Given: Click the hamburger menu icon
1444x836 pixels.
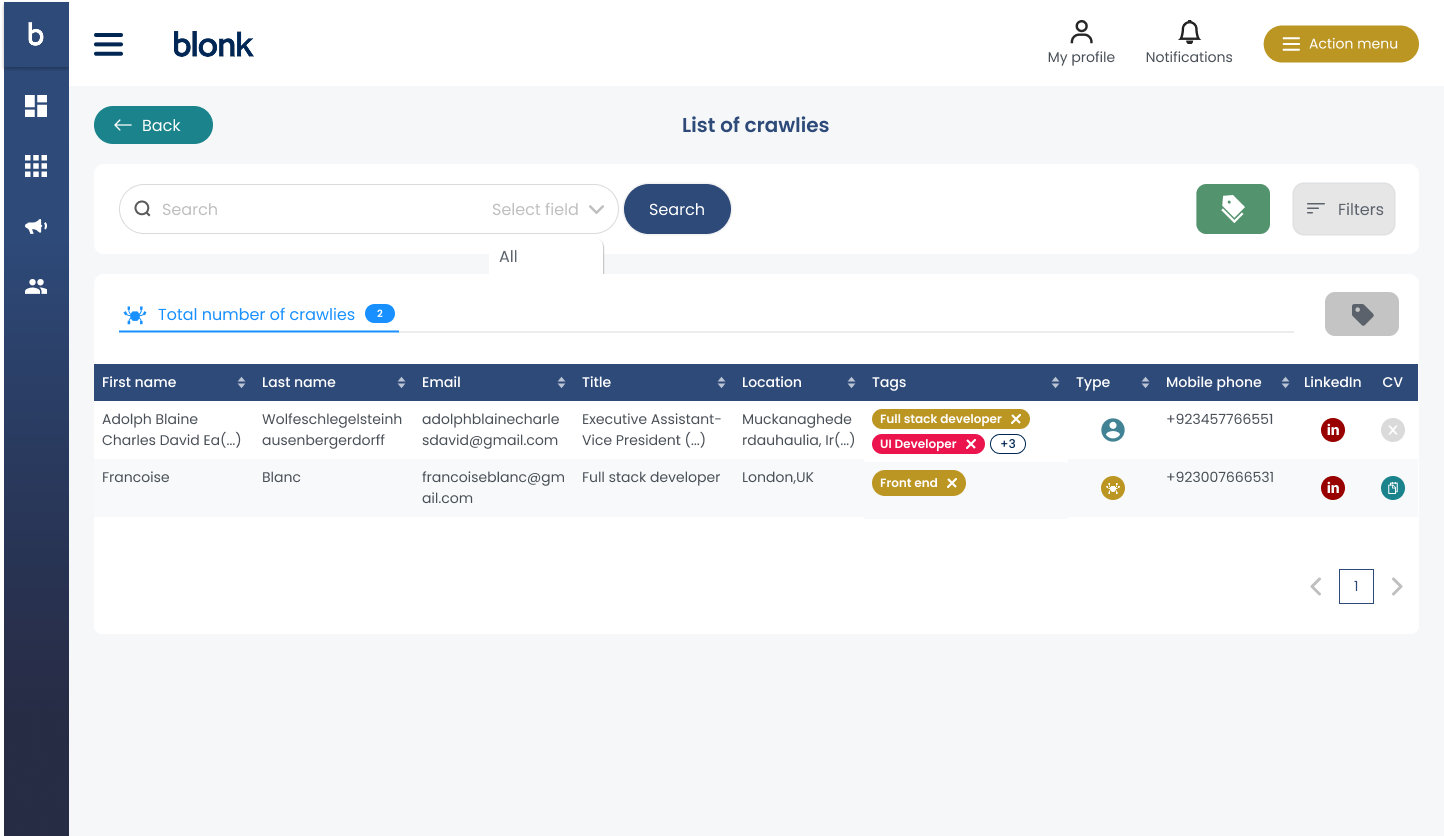Looking at the screenshot, I should coord(108,44).
